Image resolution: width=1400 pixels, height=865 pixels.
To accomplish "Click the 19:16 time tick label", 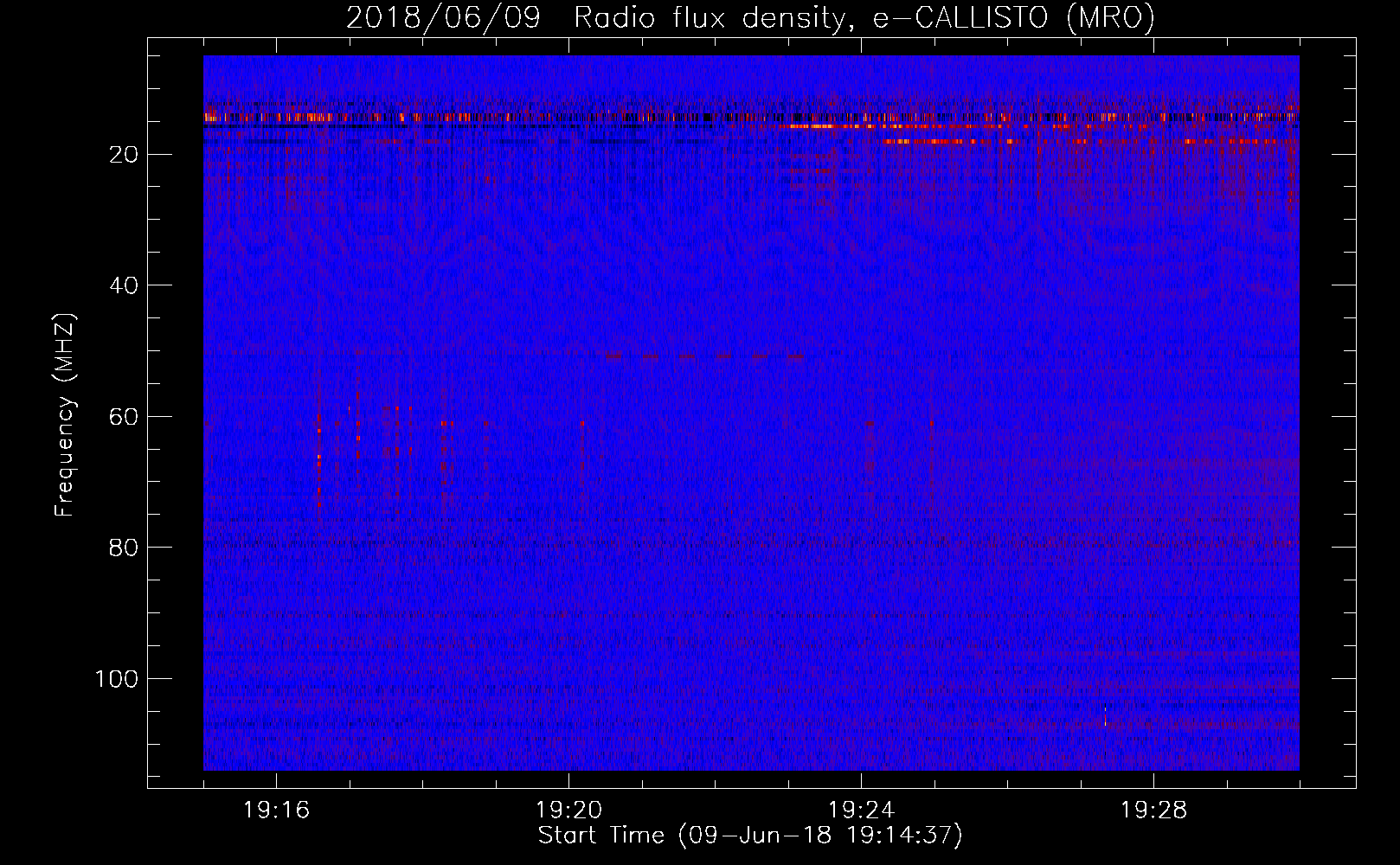I will click(276, 811).
